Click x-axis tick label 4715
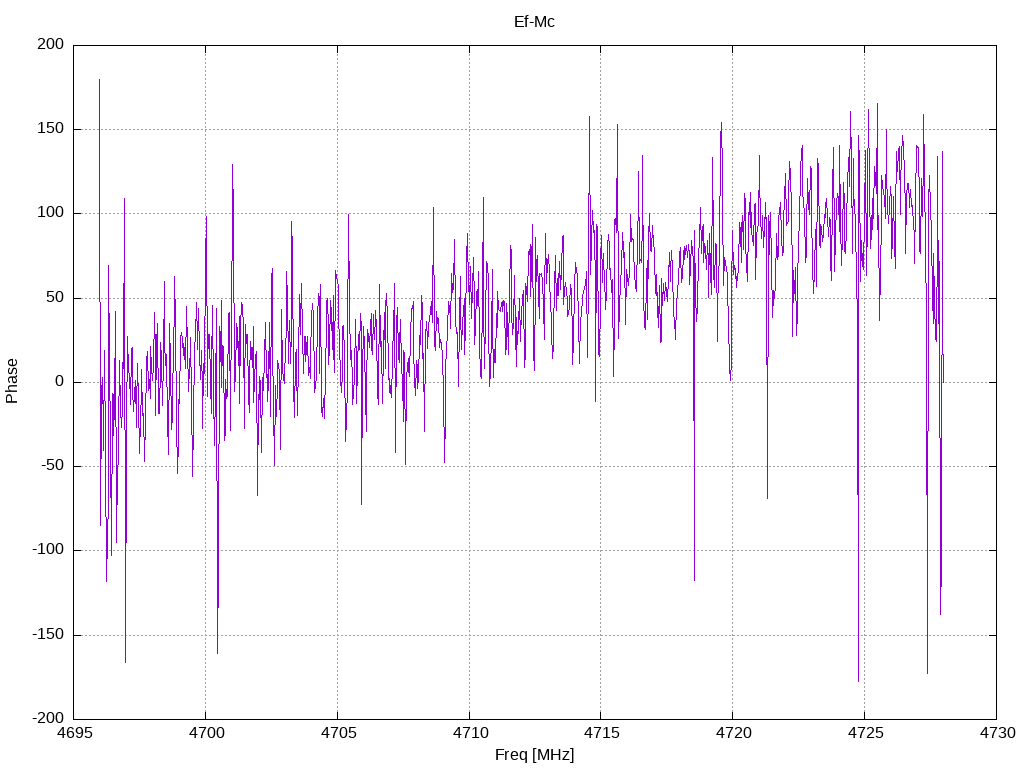The width and height of the screenshot is (1024, 768). point(601,733)
